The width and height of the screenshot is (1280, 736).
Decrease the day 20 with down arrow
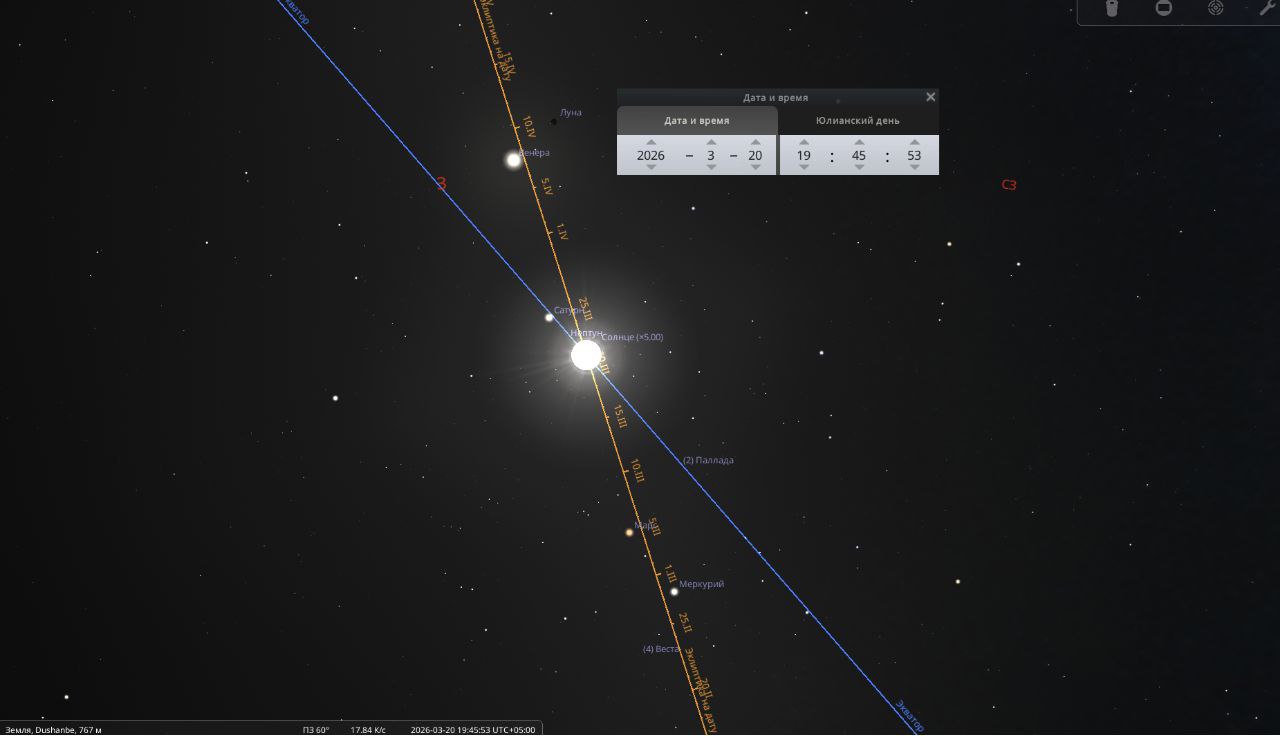(x=755, y=168)
